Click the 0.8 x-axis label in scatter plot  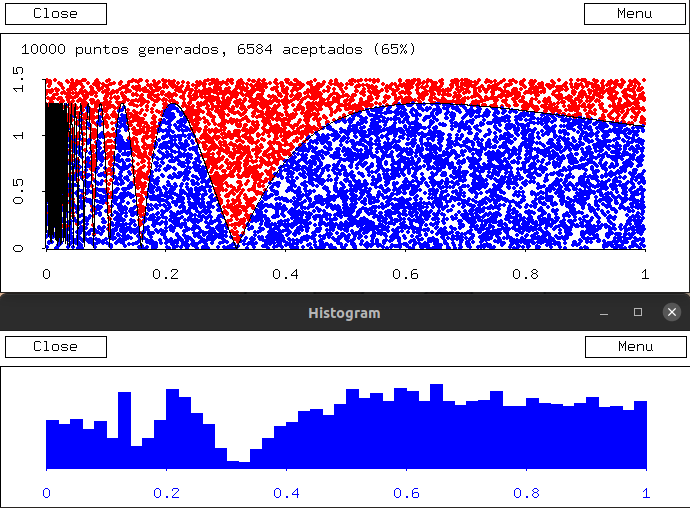click(x=525, y=274)
